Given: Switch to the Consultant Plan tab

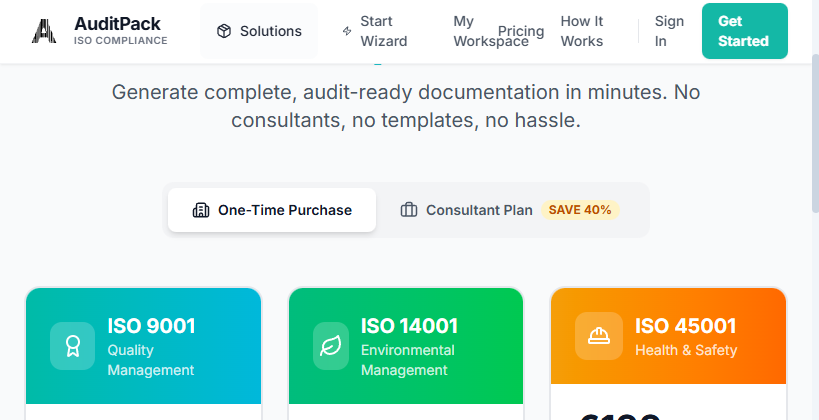Looking at the screenshot, I should [x=510, y=210].
